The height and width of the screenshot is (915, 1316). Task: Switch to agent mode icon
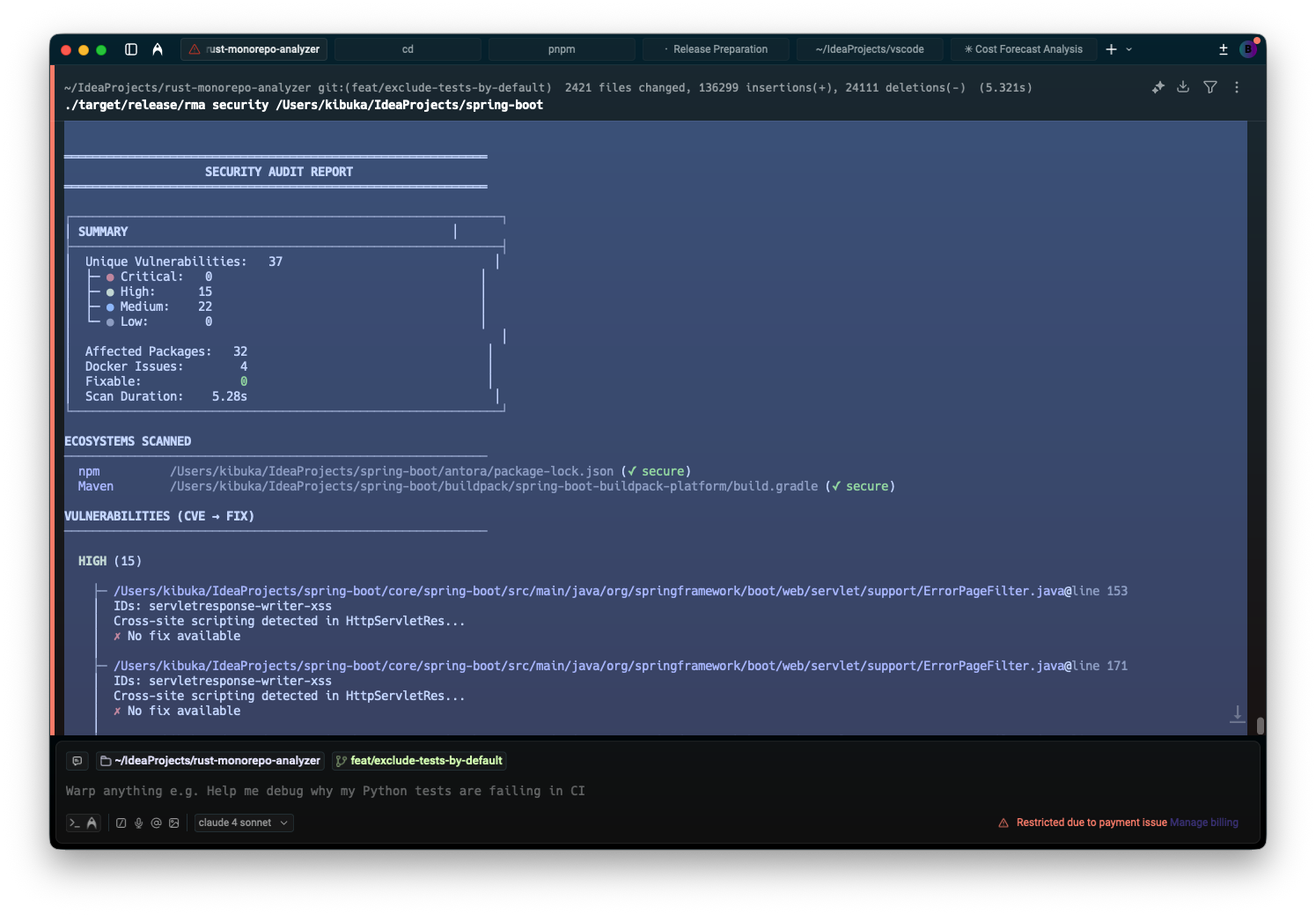coord(92,823)
